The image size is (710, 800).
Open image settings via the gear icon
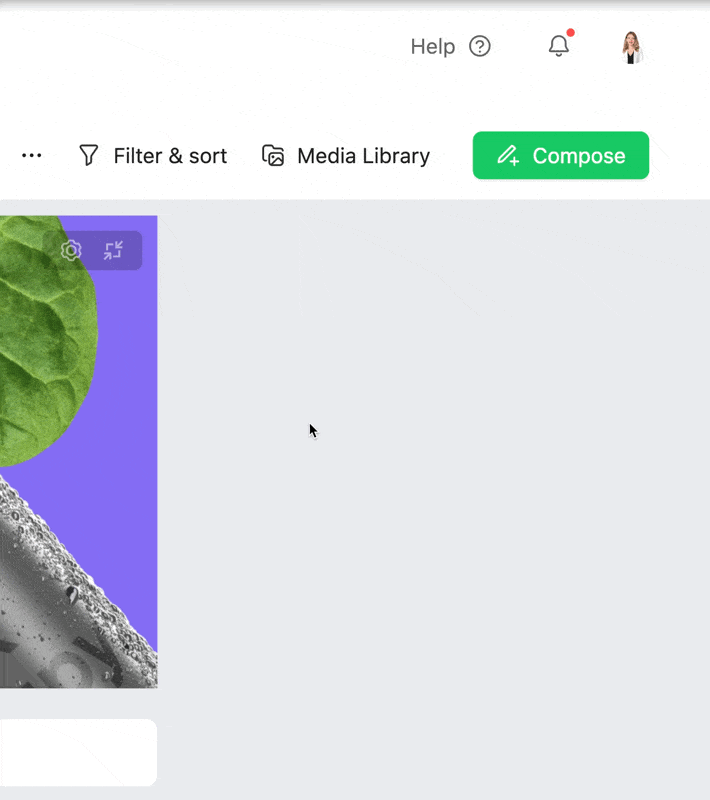[71, 251]
